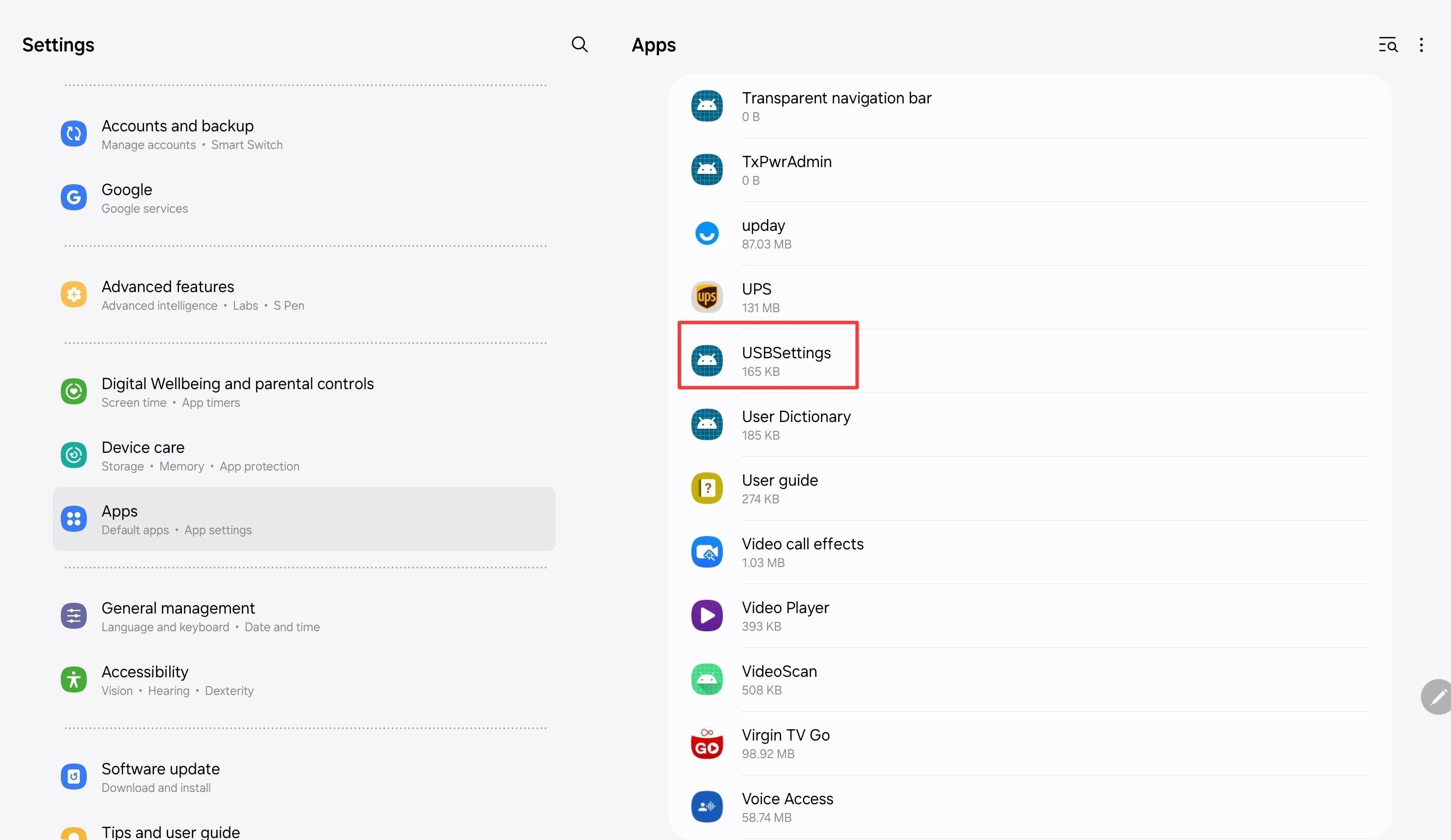Select the Device care icon
The image size is (1451, 840).
73,455
